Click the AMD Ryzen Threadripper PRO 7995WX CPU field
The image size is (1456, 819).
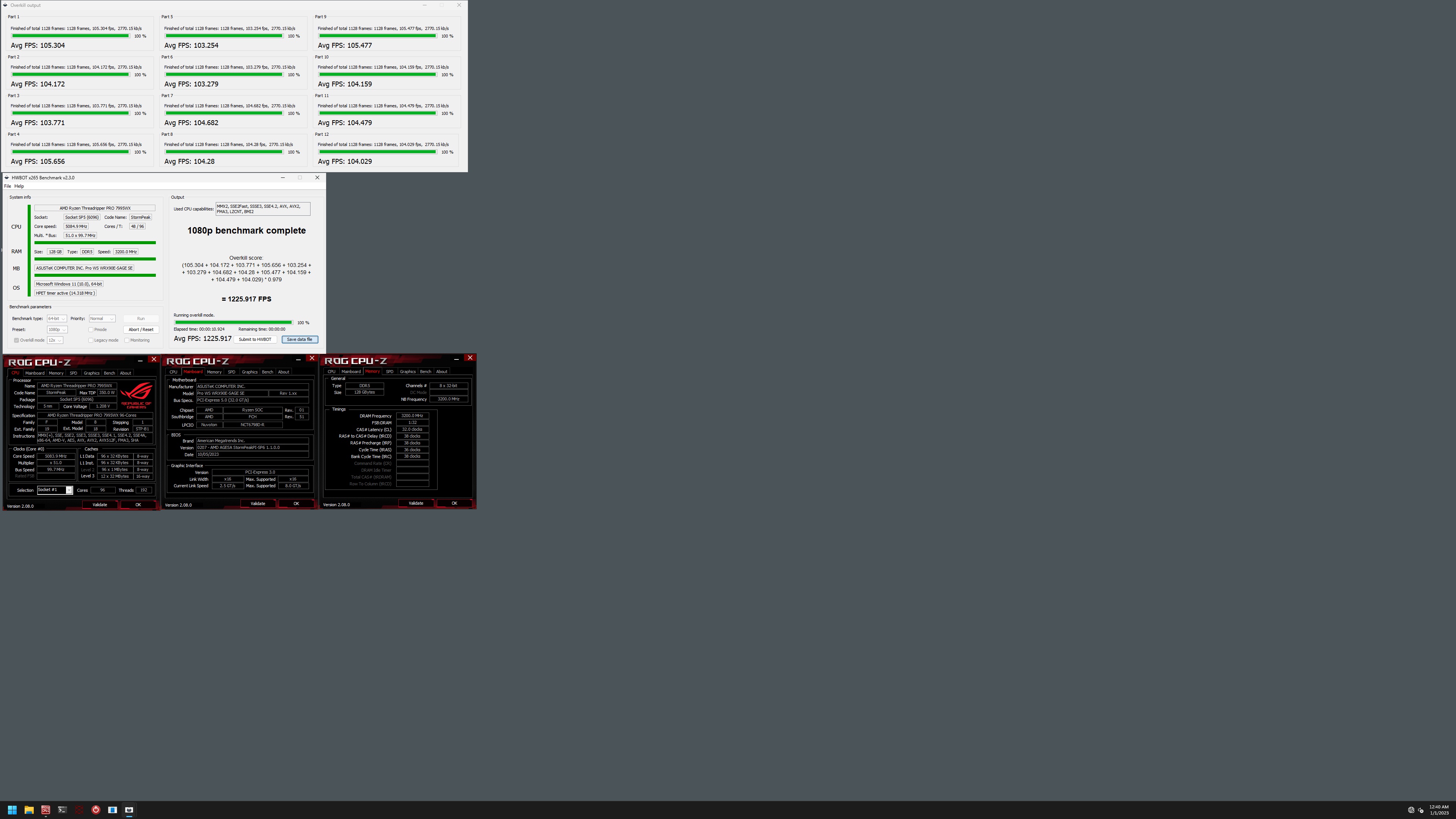[x=95, y=208]
